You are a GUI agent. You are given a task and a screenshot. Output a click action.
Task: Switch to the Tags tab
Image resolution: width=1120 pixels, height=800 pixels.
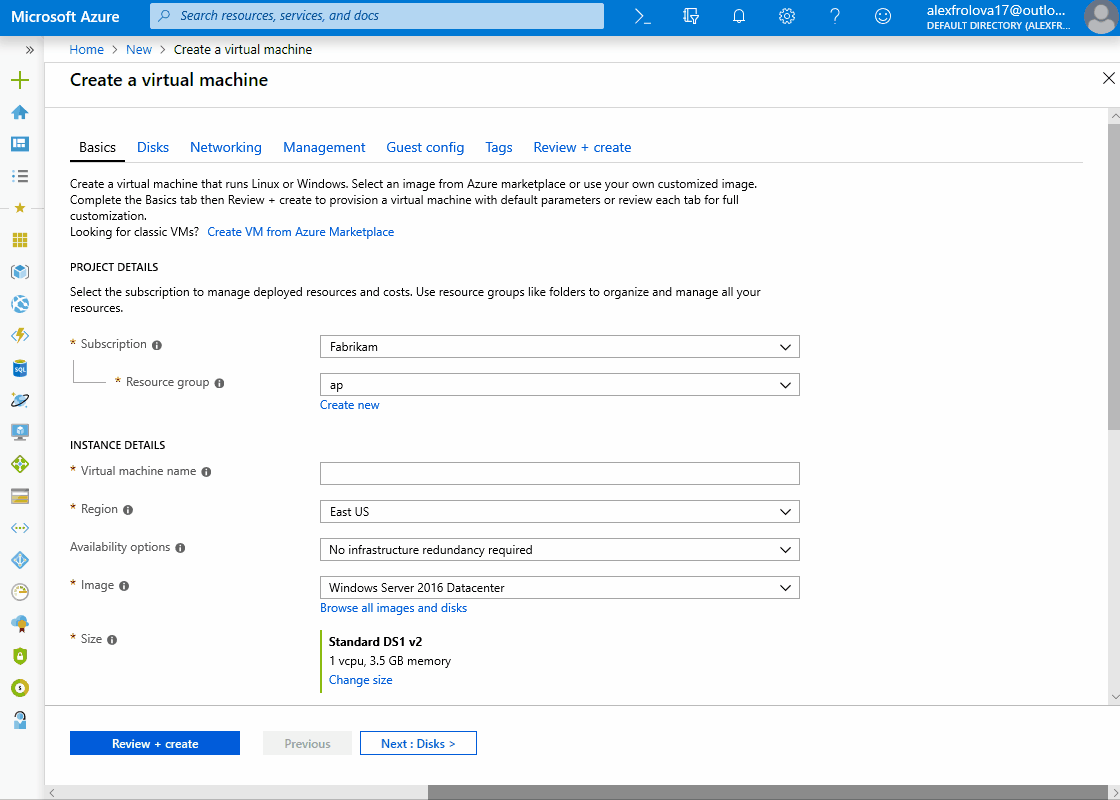coord(499,147)
